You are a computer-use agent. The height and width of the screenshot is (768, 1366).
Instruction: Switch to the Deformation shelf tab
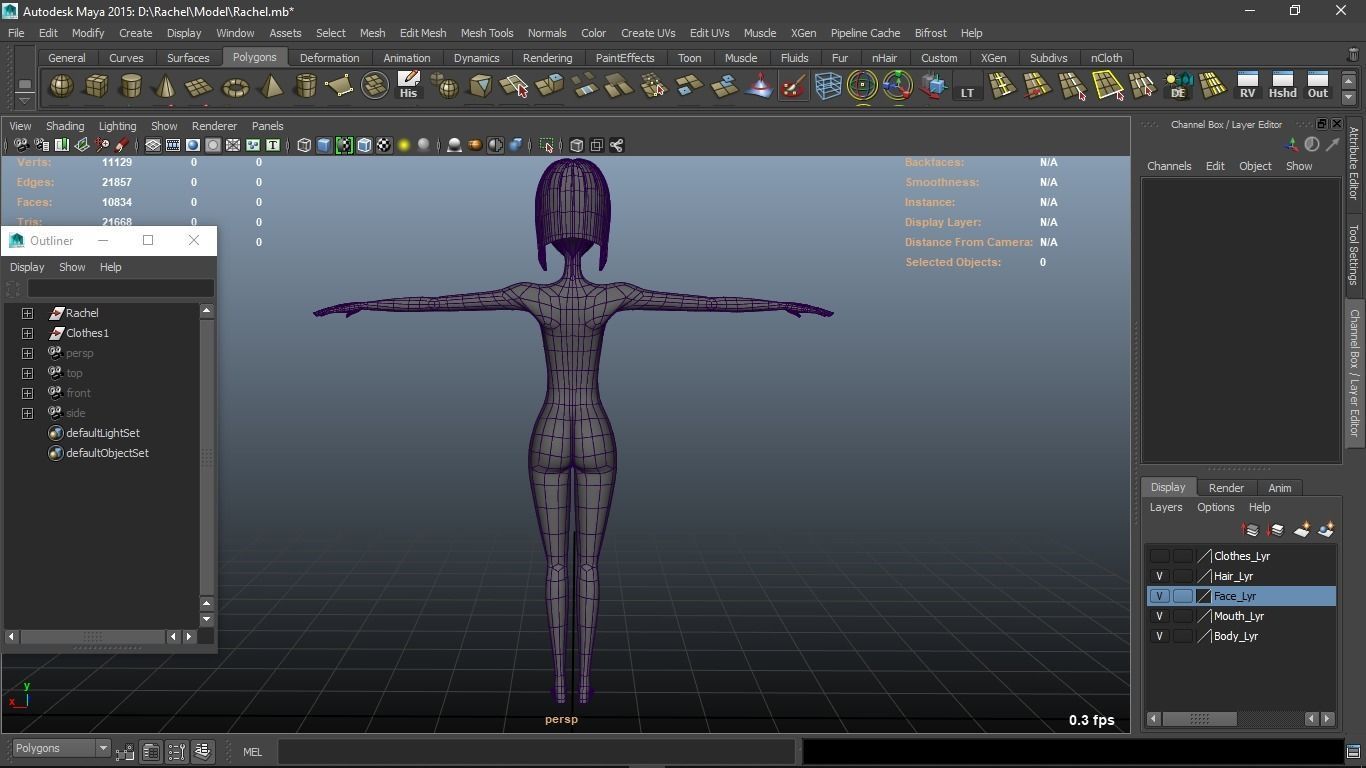pyautogui.click(x=329, y=58)
